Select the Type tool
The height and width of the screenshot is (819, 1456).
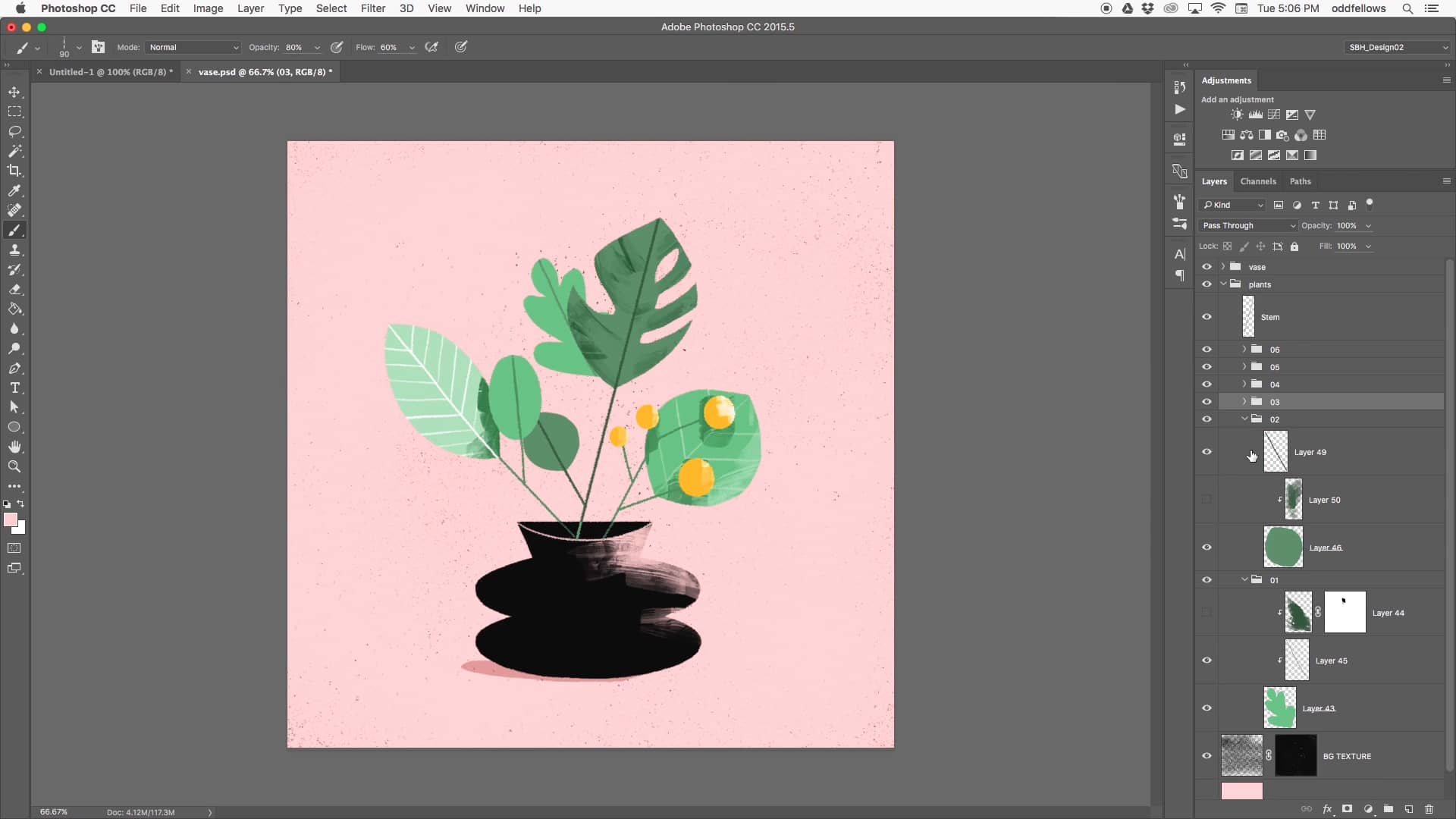tap(15, 388)
